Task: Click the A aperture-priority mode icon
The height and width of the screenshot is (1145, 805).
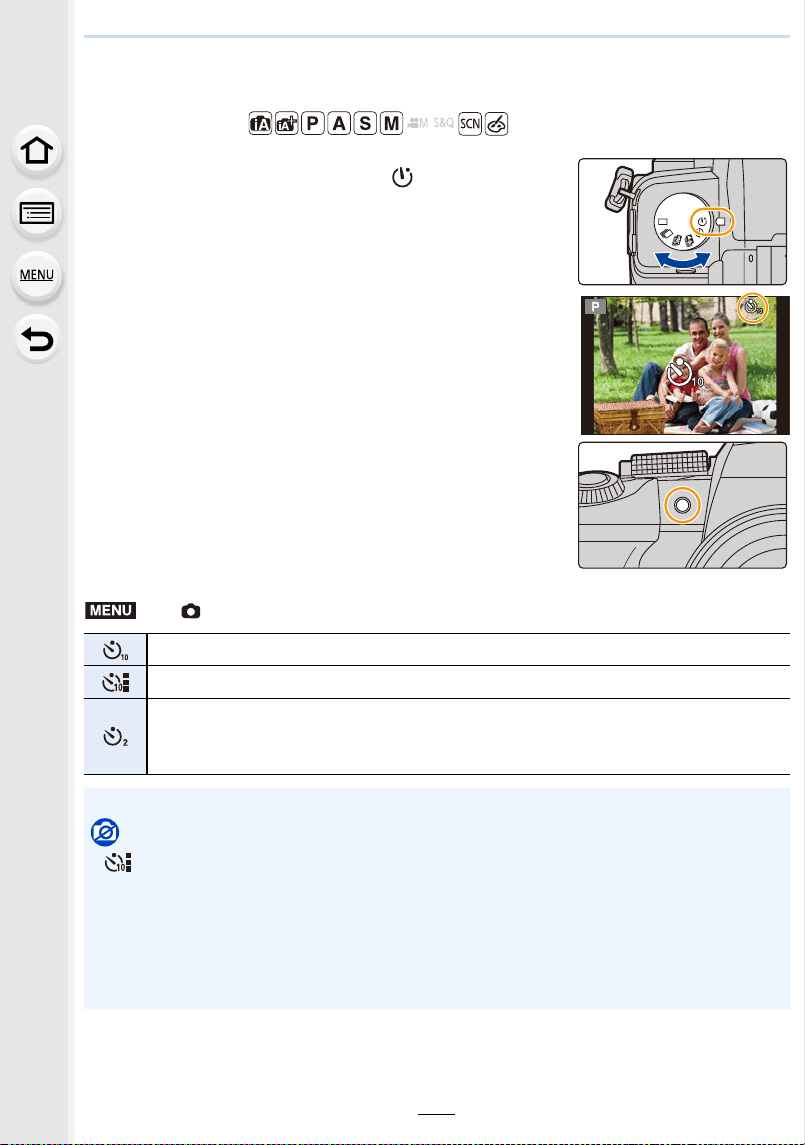Action: 339,123
